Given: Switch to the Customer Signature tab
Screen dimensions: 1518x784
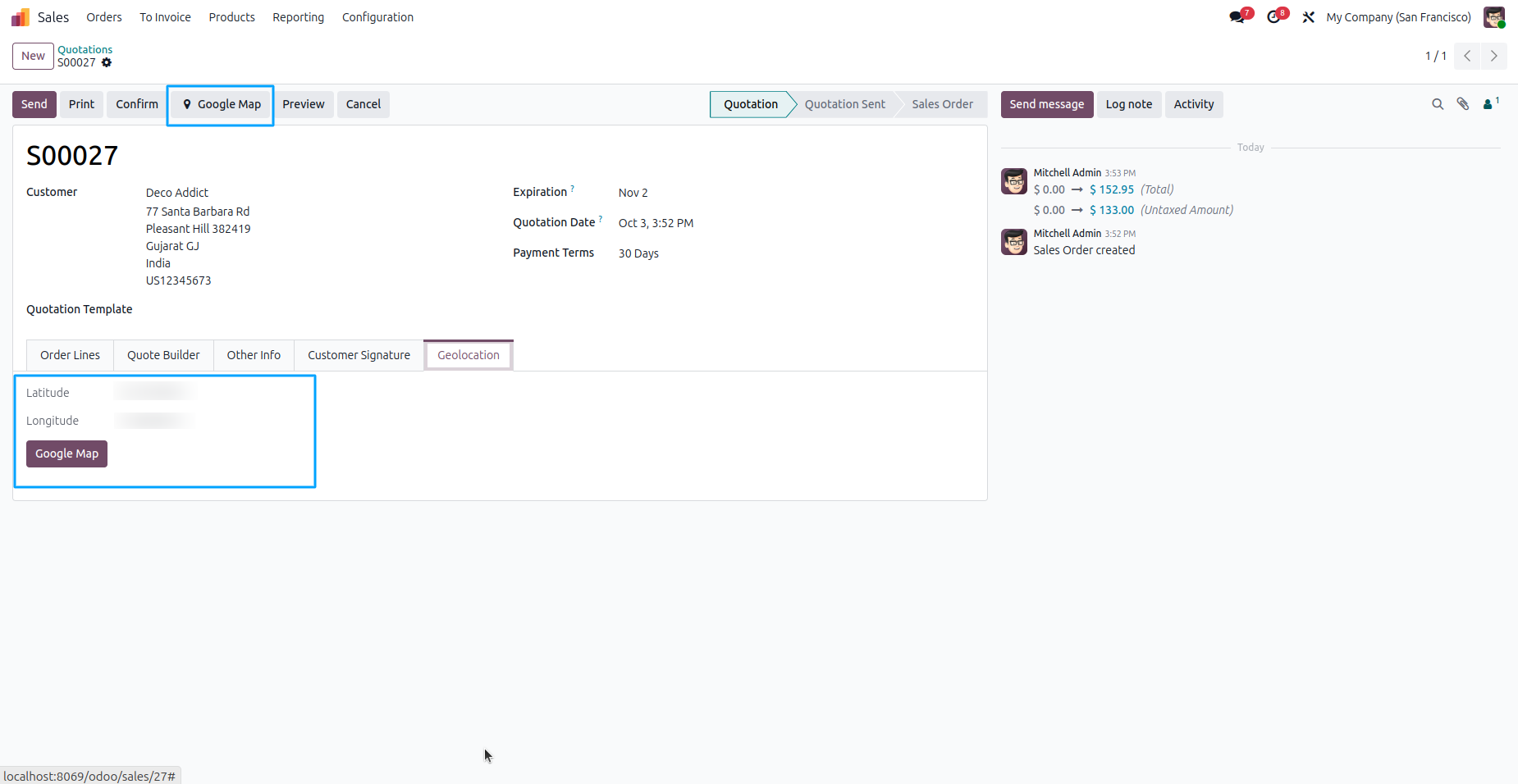Looking at the screenshot, I should pyautogui.click(x=359, y=355).
